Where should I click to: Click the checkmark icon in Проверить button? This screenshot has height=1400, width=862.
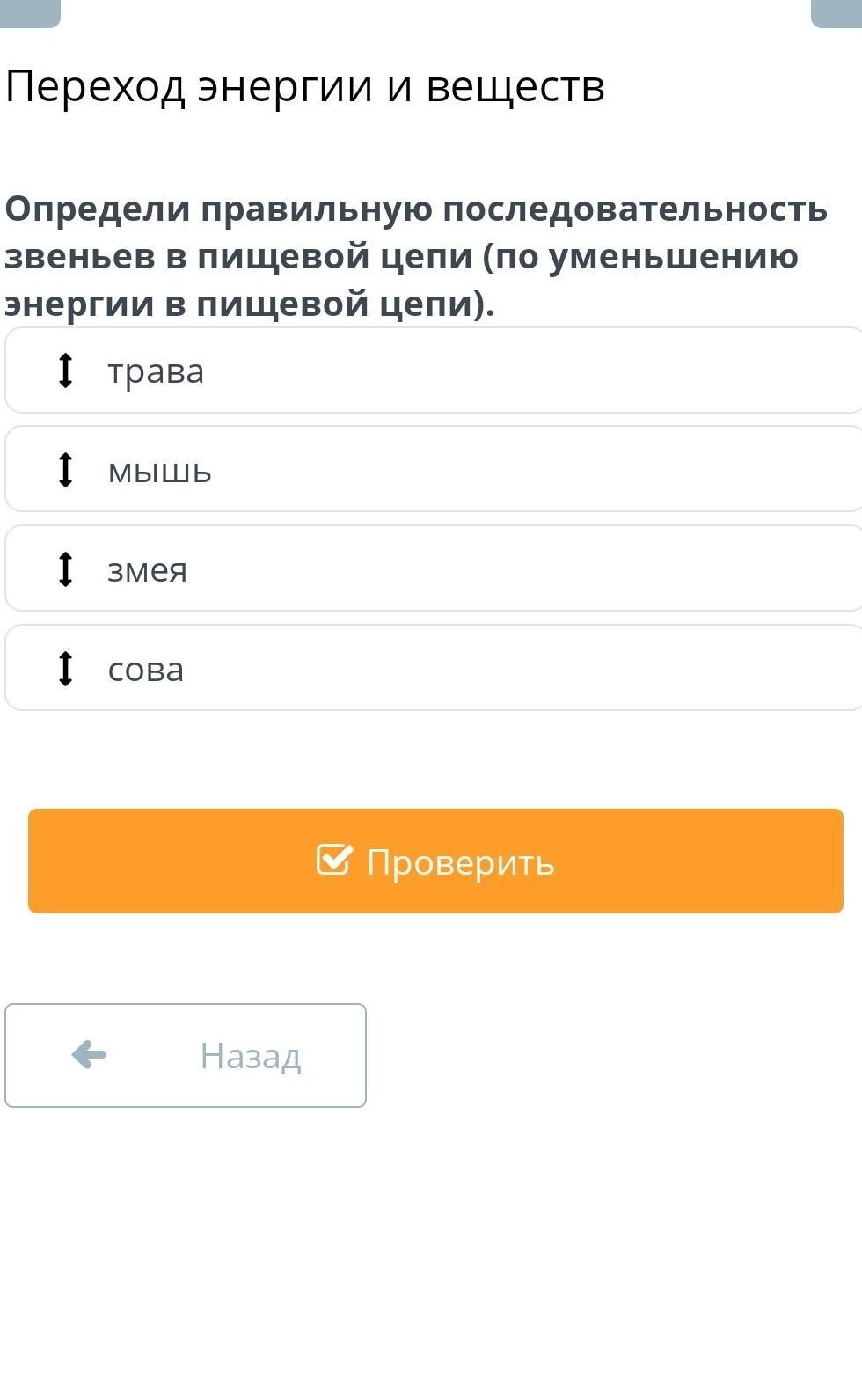click(x=334, y=860)
